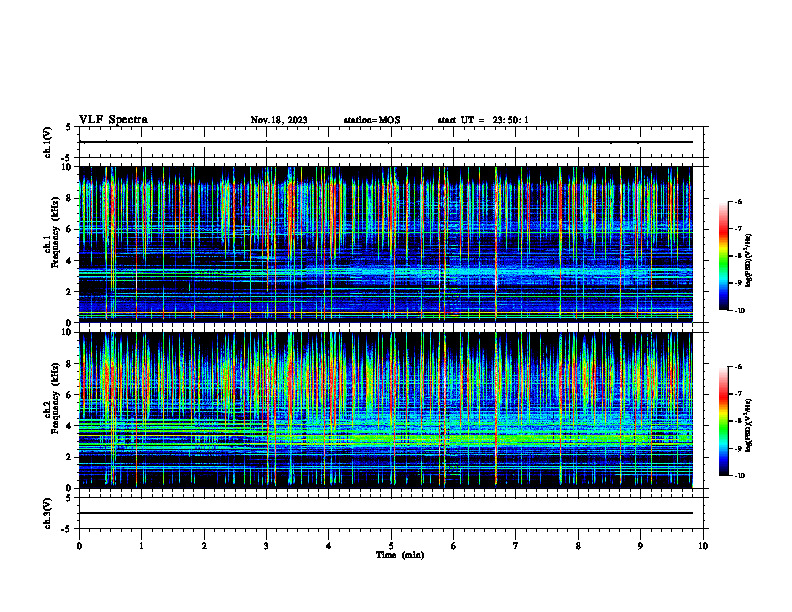
Task: Click the "-5" tick on ch.3(V) axis
Action: click(66, 530)
